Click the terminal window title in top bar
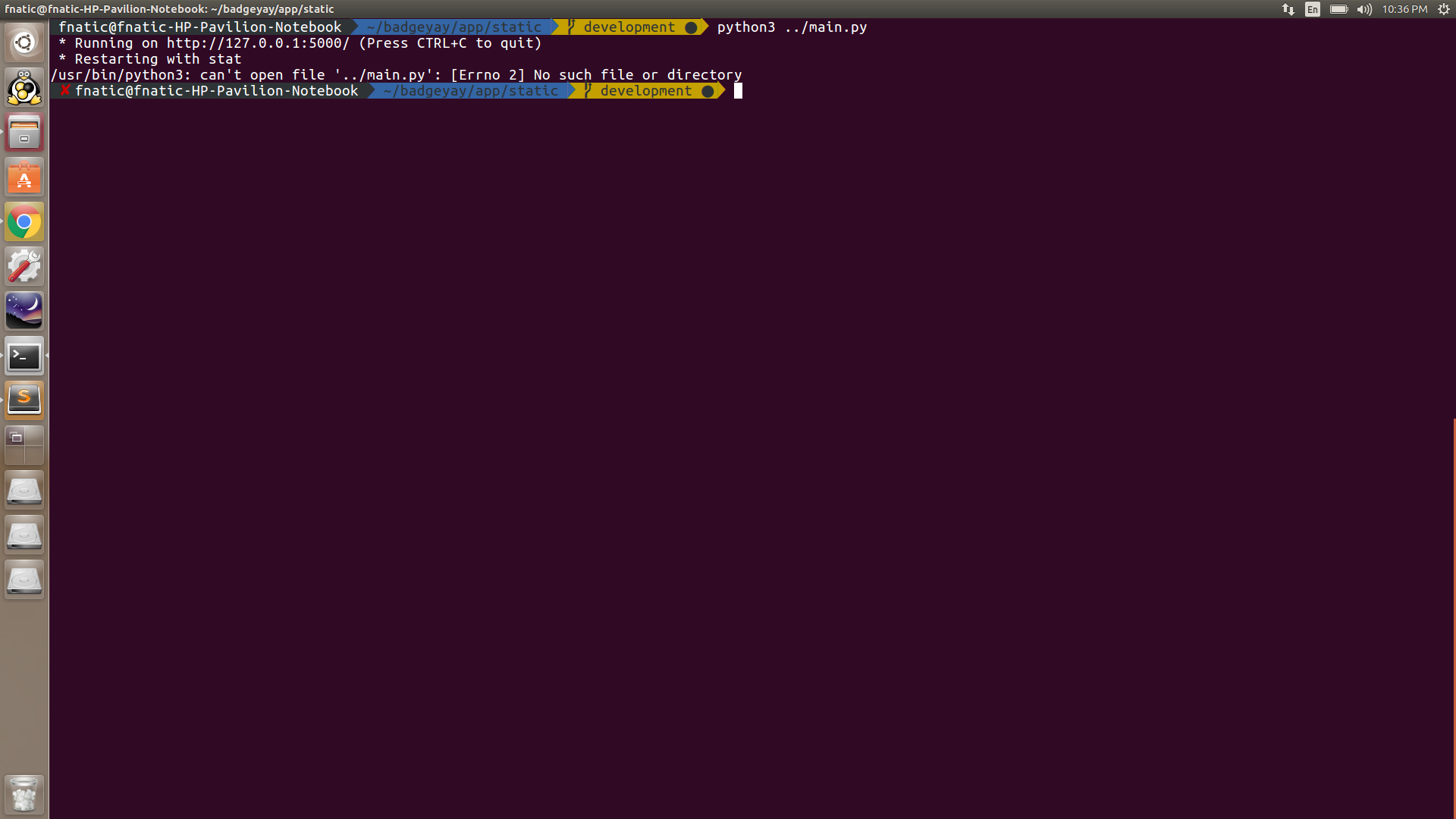 pyautogui.click(x=169, y=9)
